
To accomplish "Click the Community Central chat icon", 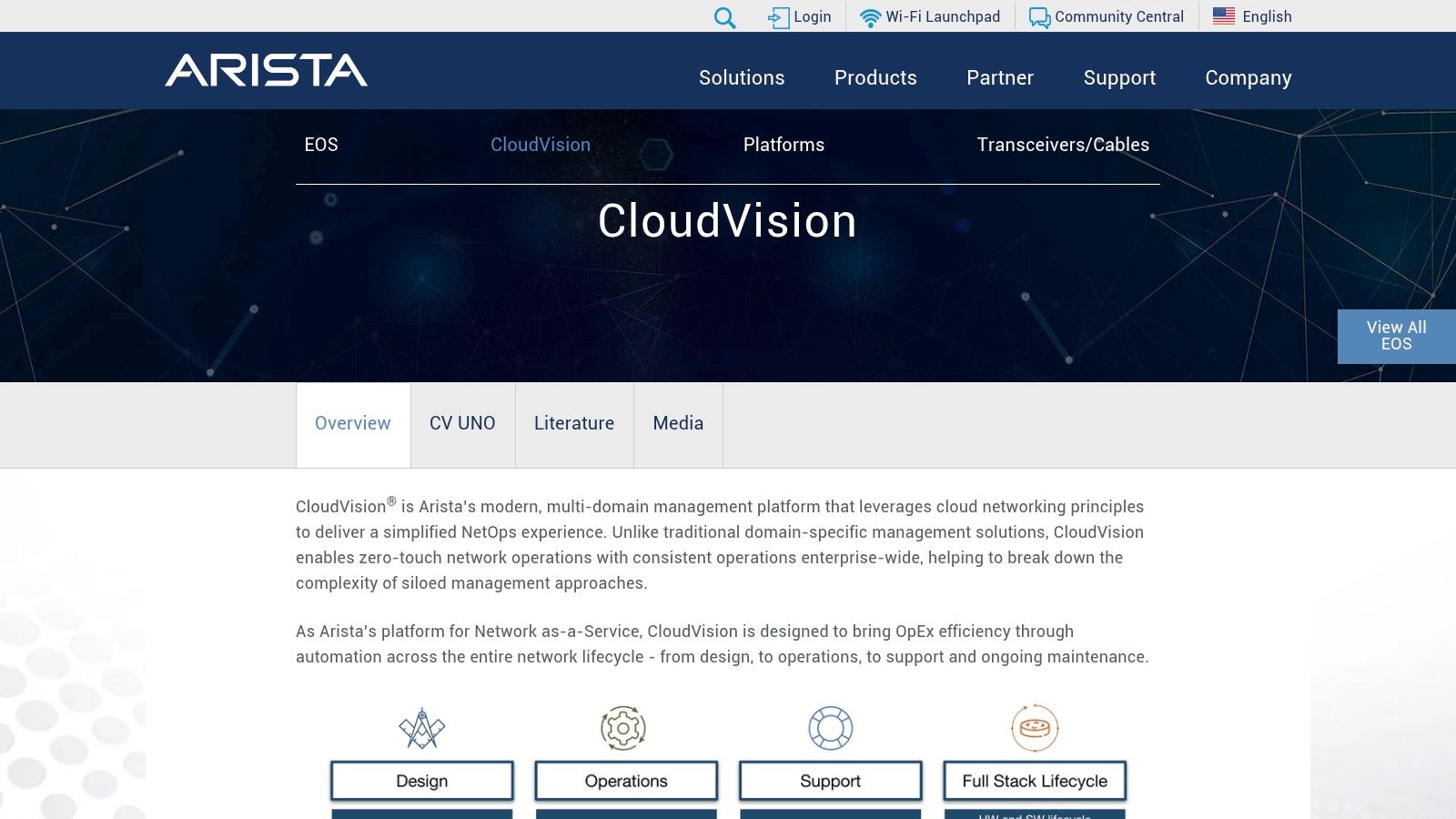I will pyautogui.click(x=1039, y=17).
